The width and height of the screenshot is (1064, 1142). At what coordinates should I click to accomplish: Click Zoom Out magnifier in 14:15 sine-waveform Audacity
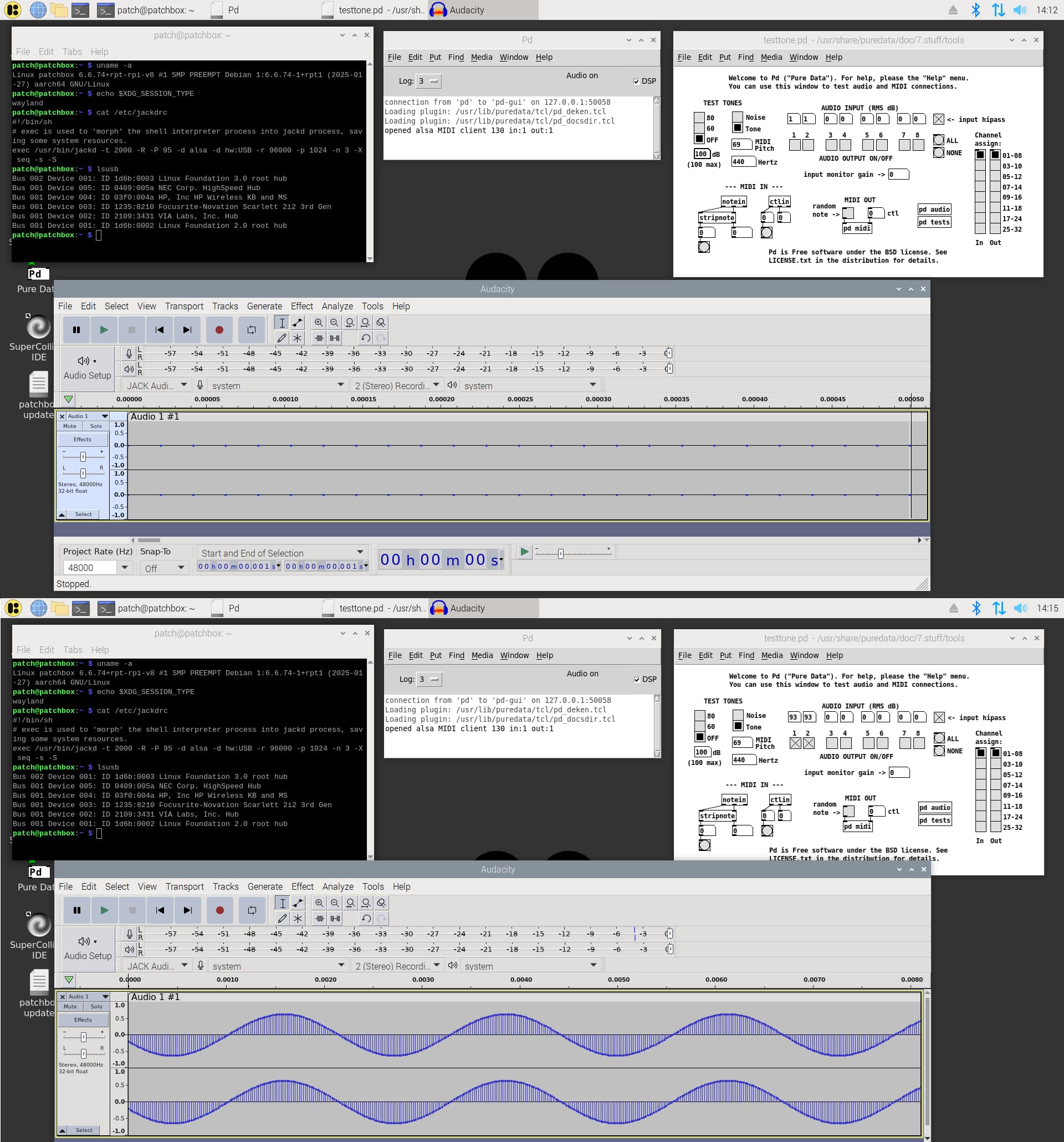pos(335,903)
